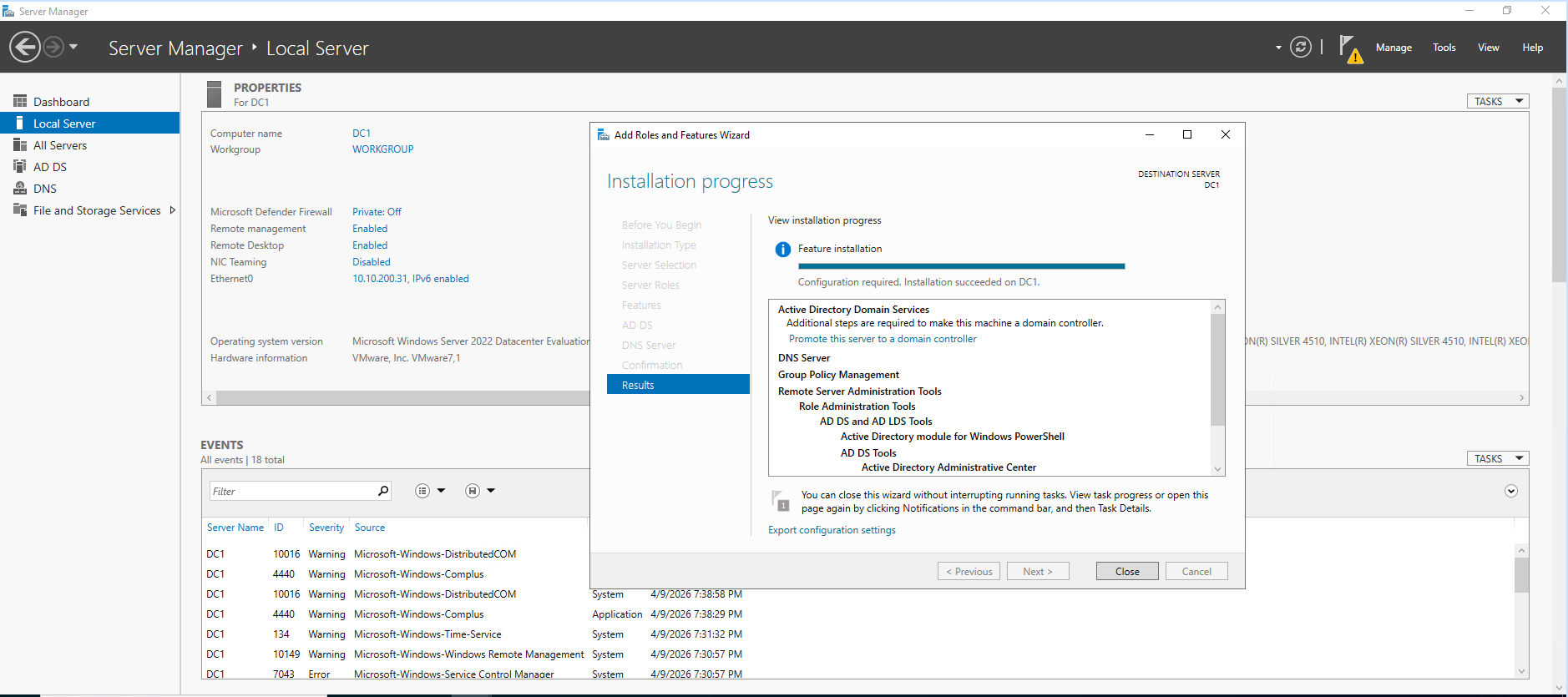1568x697 pixels.
Task: Click in the events Filter text box
Action: click(x=292, y=491)
